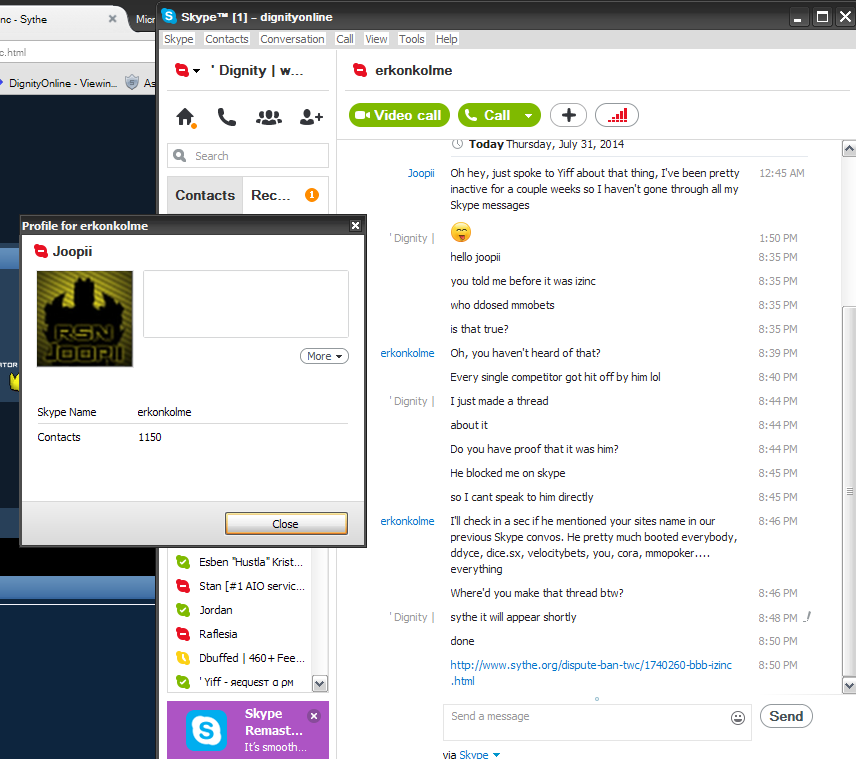The width and height of the screenshot is (856, 759).
Task: Click the Joopii status icon in profile
Action: [41, 251]
